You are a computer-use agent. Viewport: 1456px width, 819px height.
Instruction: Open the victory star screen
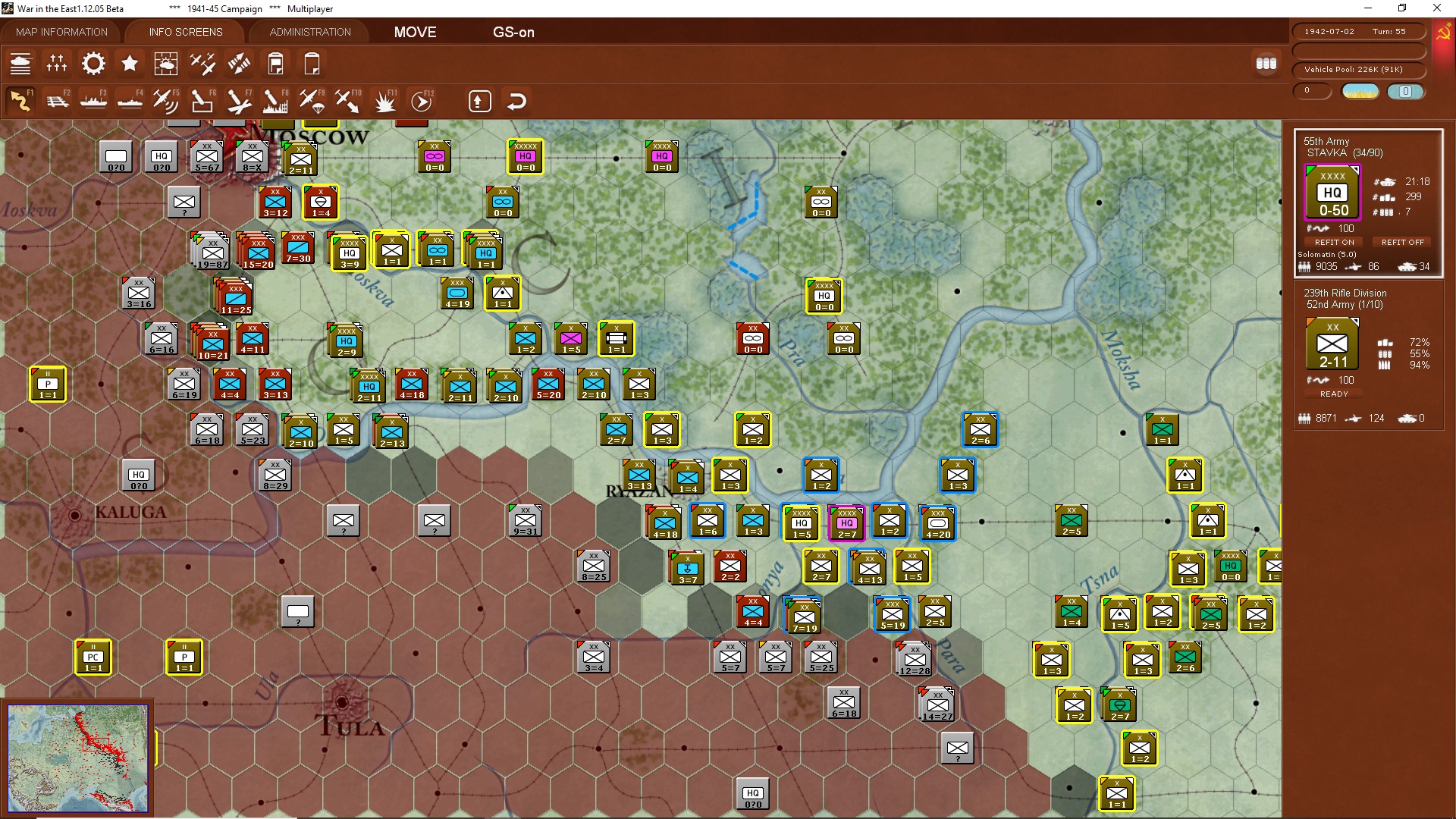tap(130, 64)
